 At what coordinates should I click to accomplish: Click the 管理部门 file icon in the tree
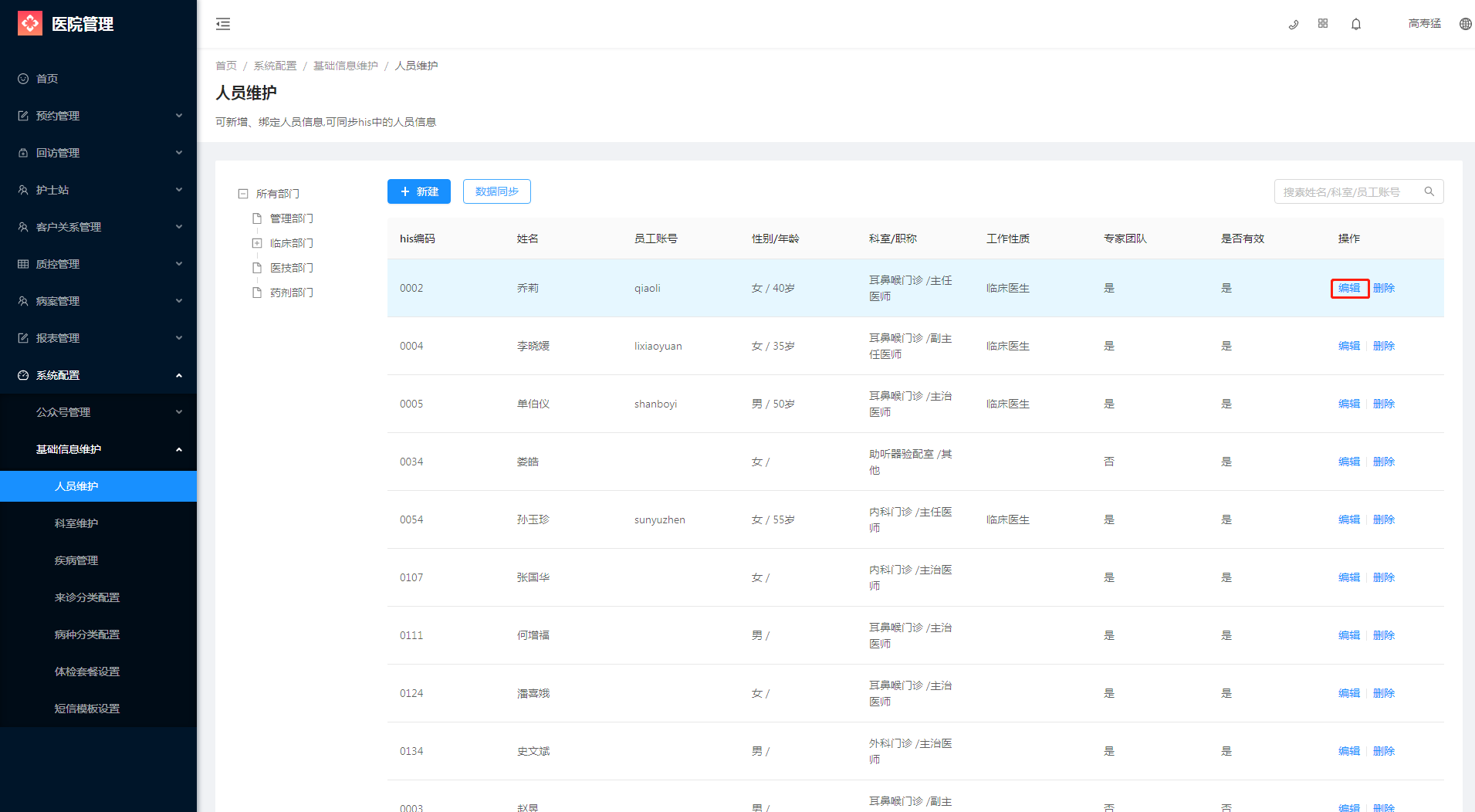click(257, 218)
